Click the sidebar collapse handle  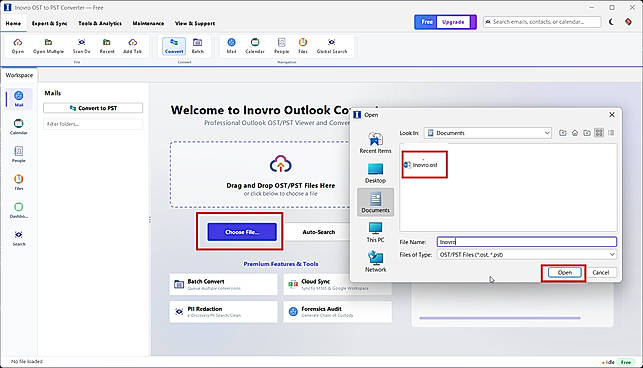tap(150, 220)
